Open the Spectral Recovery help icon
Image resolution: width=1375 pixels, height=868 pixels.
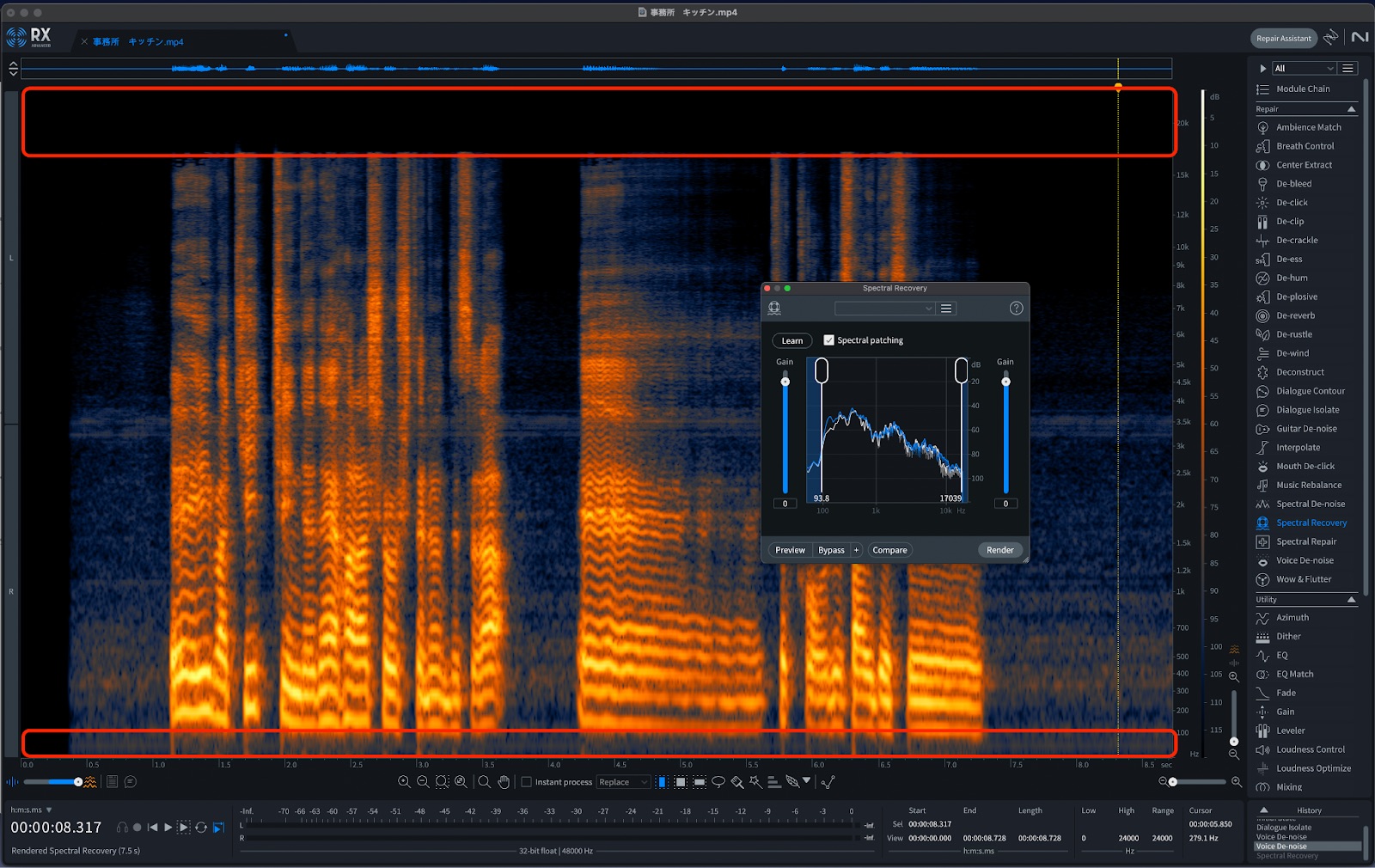click(1016, 309)
